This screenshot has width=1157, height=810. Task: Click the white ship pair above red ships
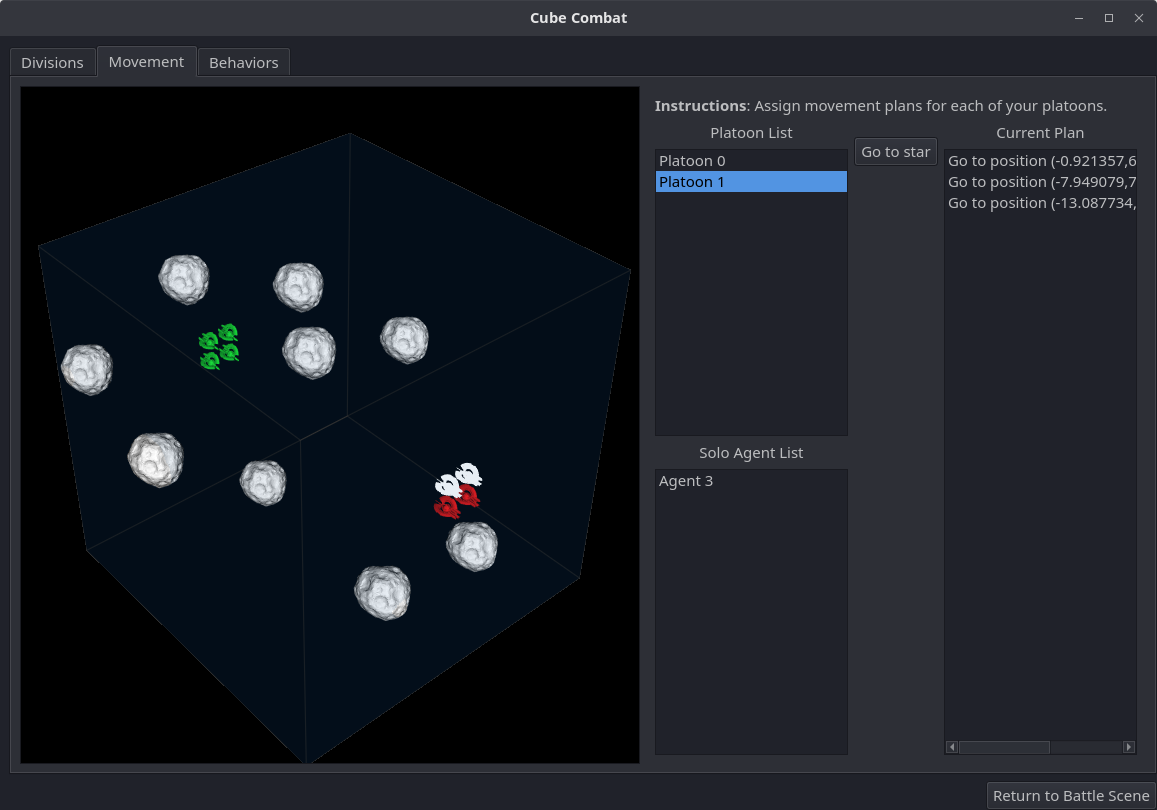coord(458,479)
